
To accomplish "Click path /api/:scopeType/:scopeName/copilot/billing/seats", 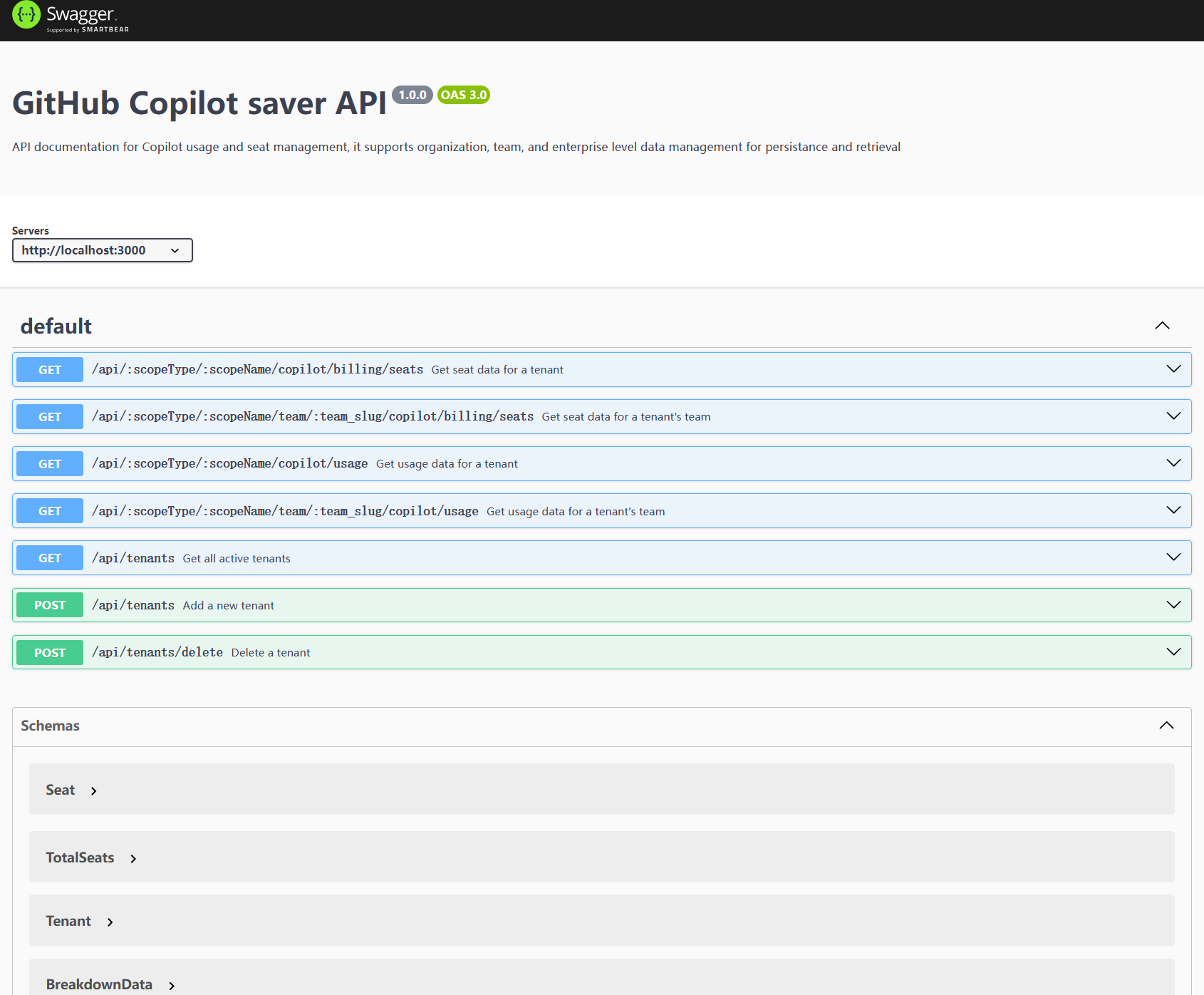I will point(257,369).
